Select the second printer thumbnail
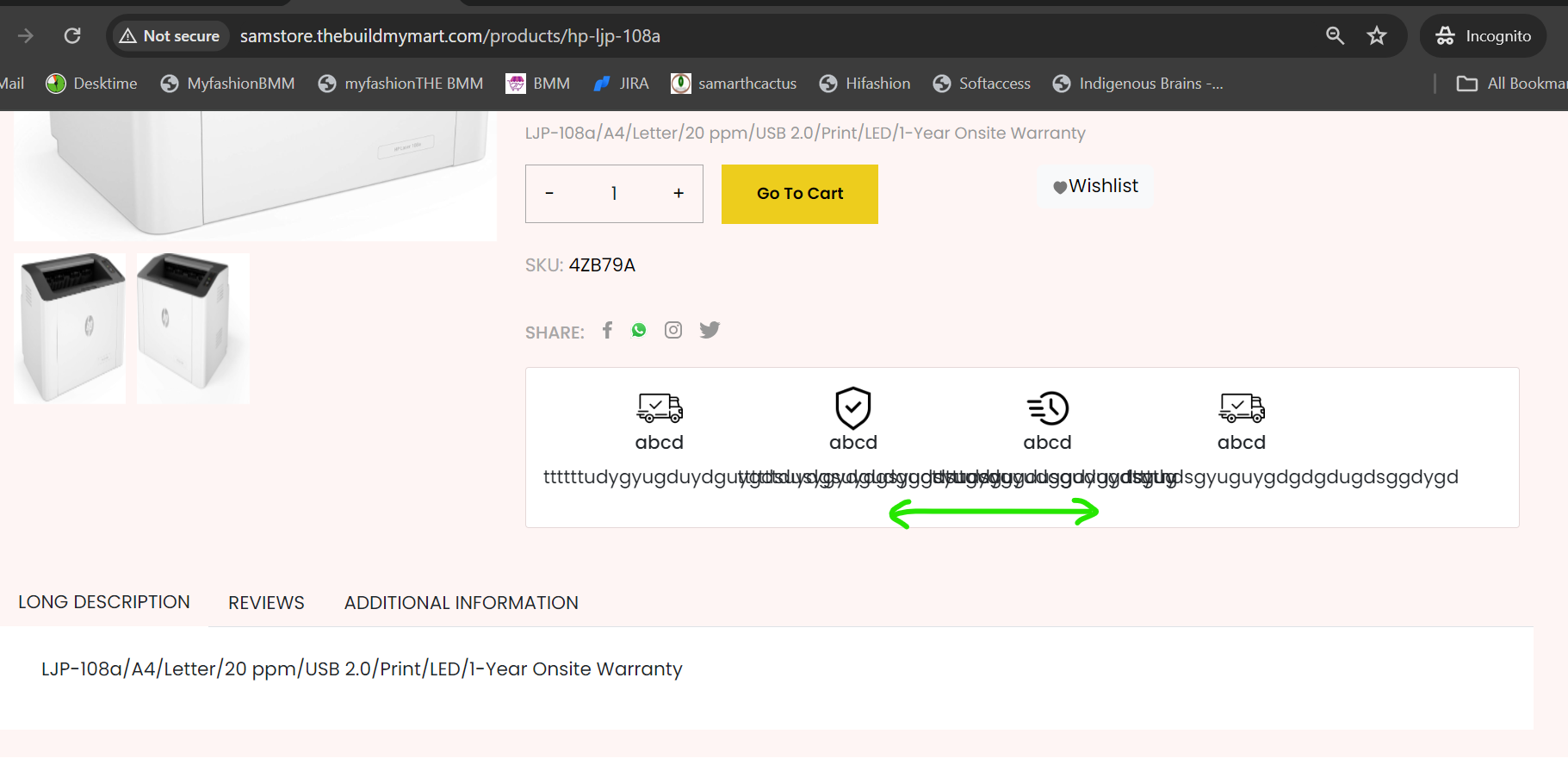 [x=193, y=328]
